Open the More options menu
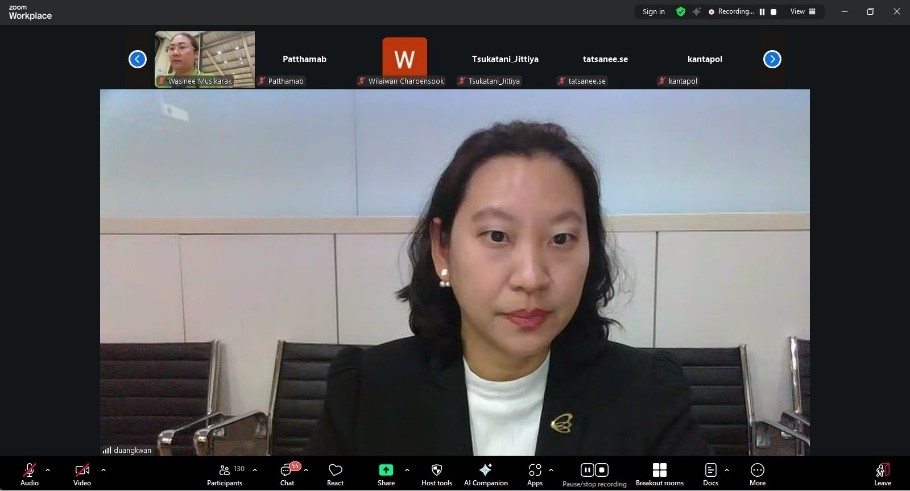Viewport: 910px width, 491px height. pos(757,470)
